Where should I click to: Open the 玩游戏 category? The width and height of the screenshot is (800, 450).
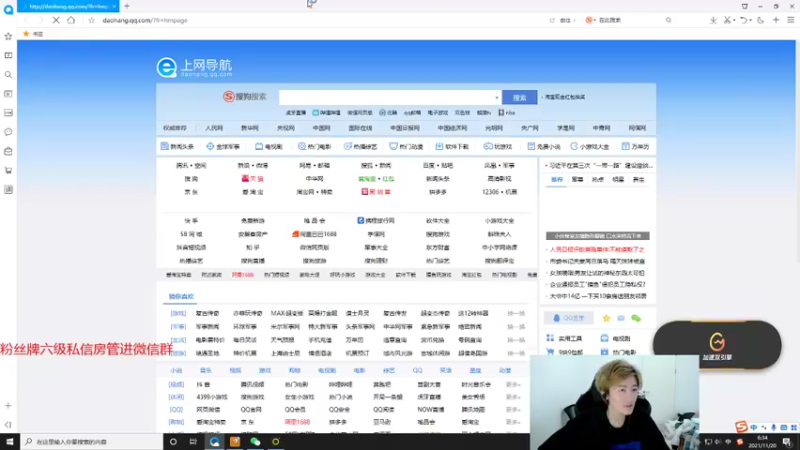[497, 146]
